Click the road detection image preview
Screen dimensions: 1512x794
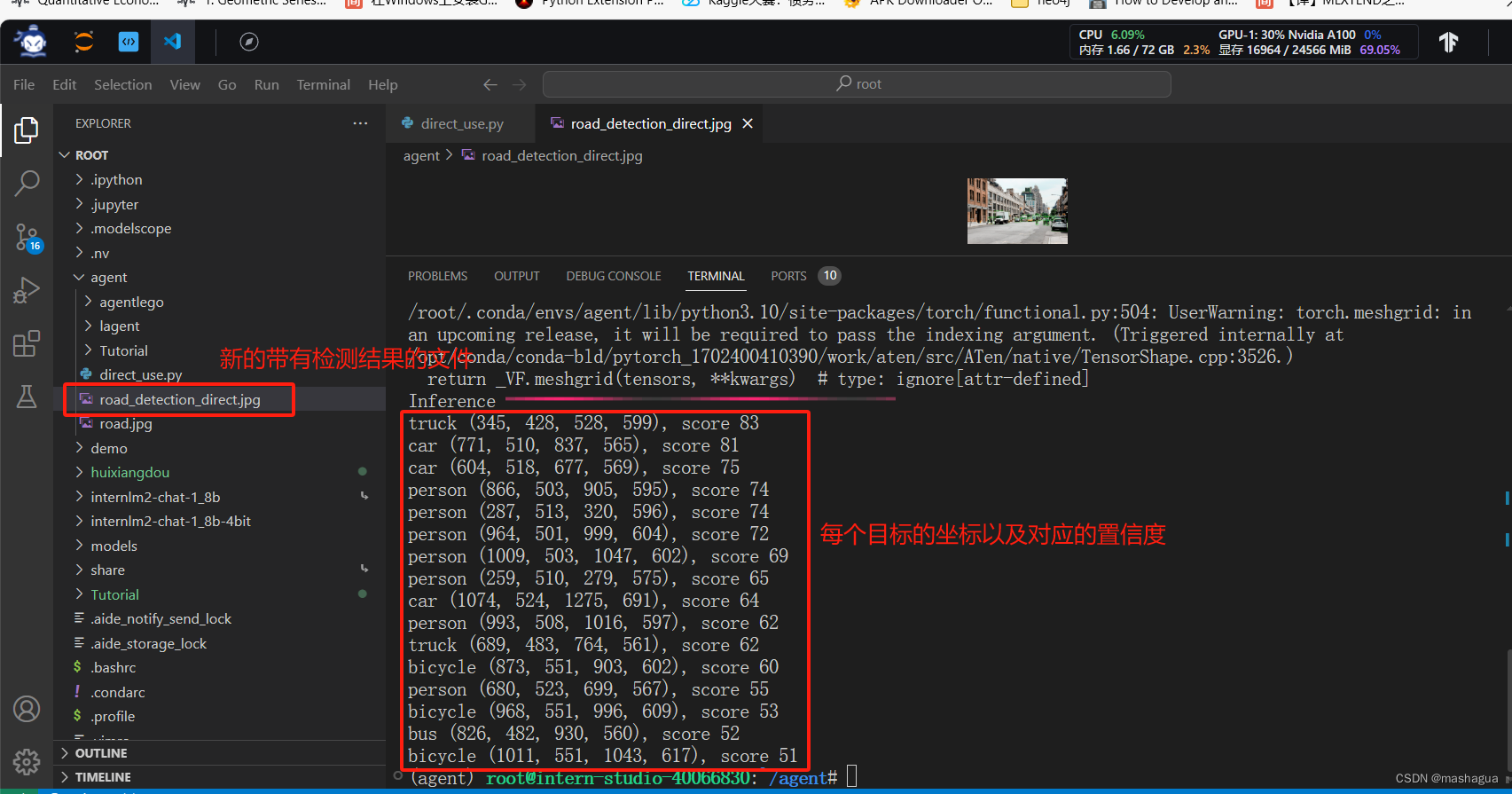tap(1017, 211)
